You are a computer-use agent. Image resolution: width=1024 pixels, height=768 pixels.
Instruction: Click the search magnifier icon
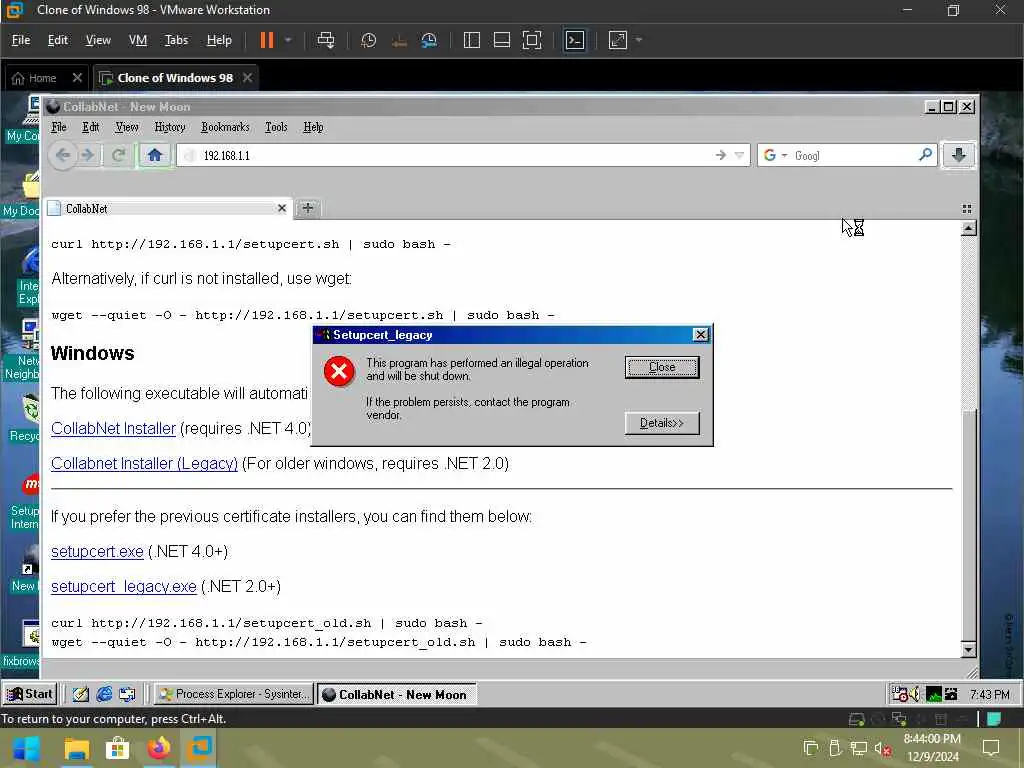coord(925,155)
